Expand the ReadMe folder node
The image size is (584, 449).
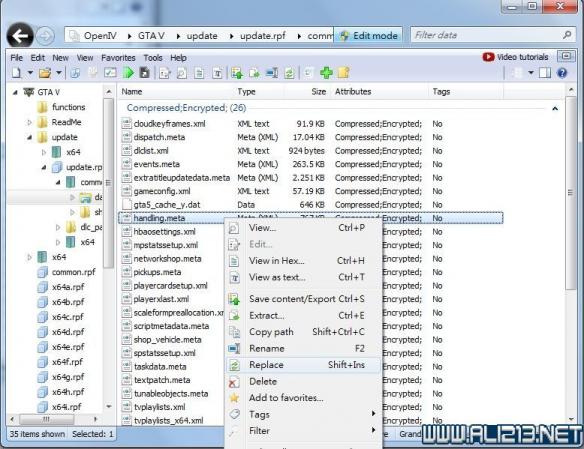click(29, 122)
